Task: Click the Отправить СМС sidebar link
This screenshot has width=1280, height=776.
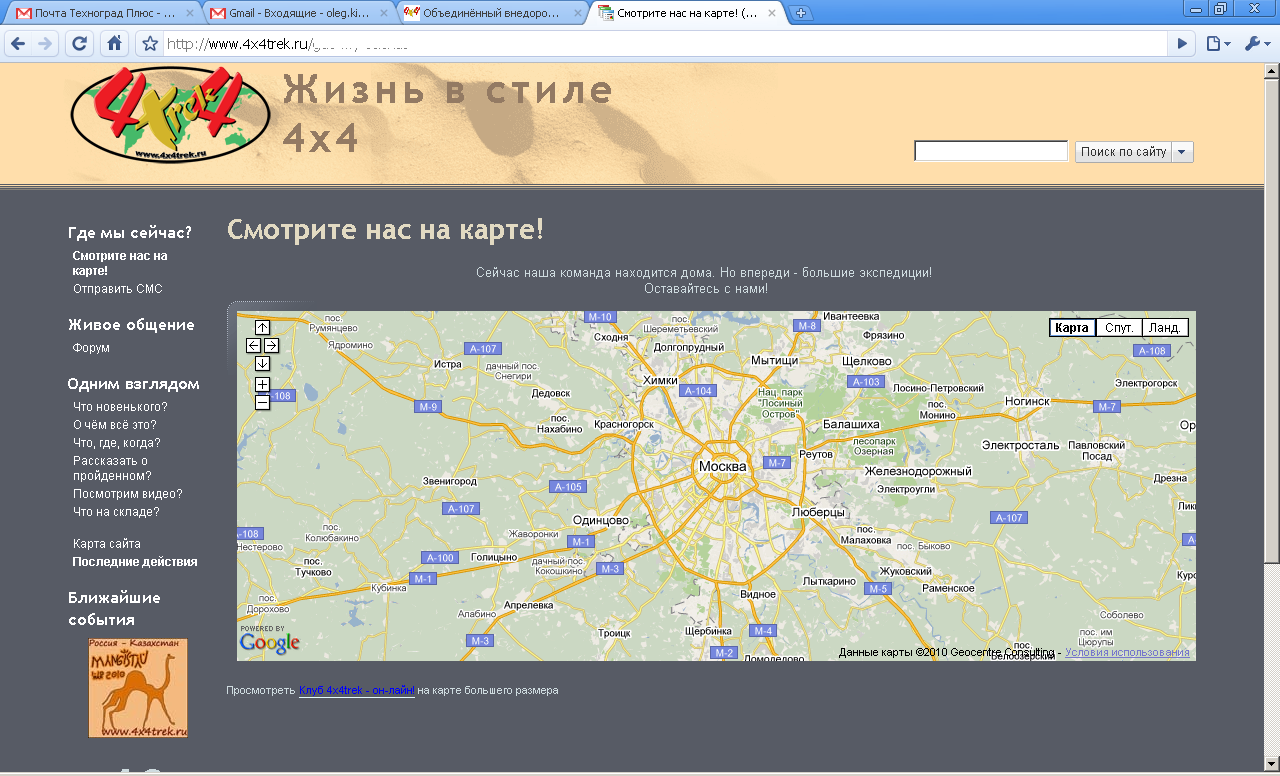Action: pyautogui.click(x=117, y=289)
